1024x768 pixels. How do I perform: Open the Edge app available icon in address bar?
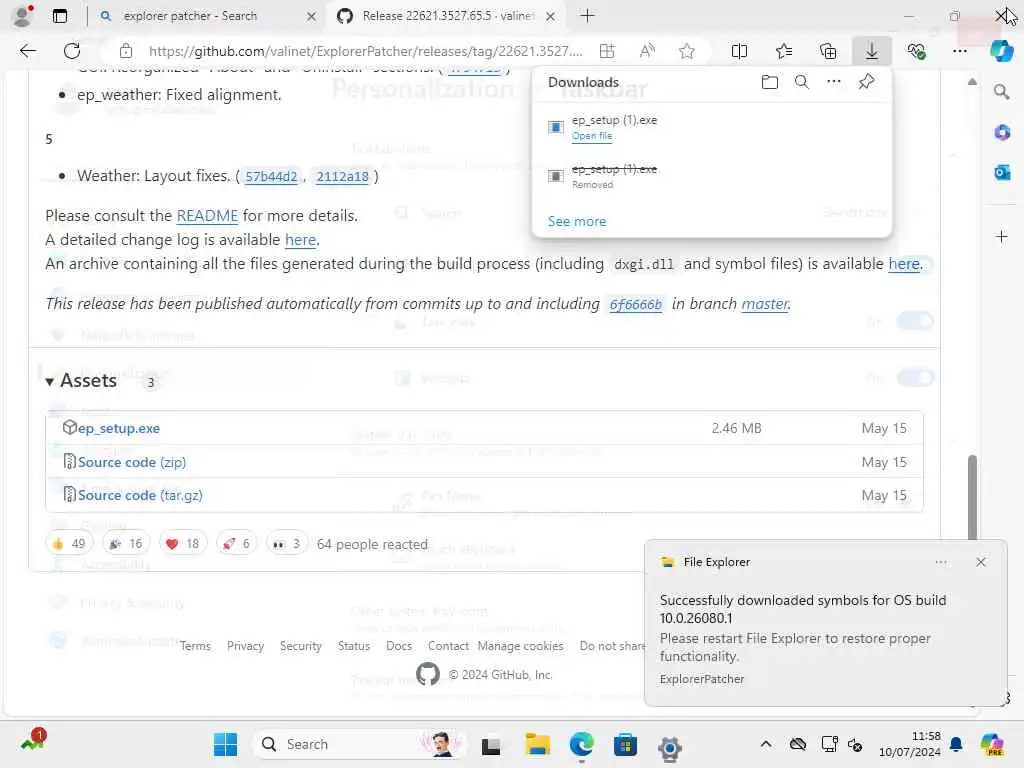click(607, 51)
